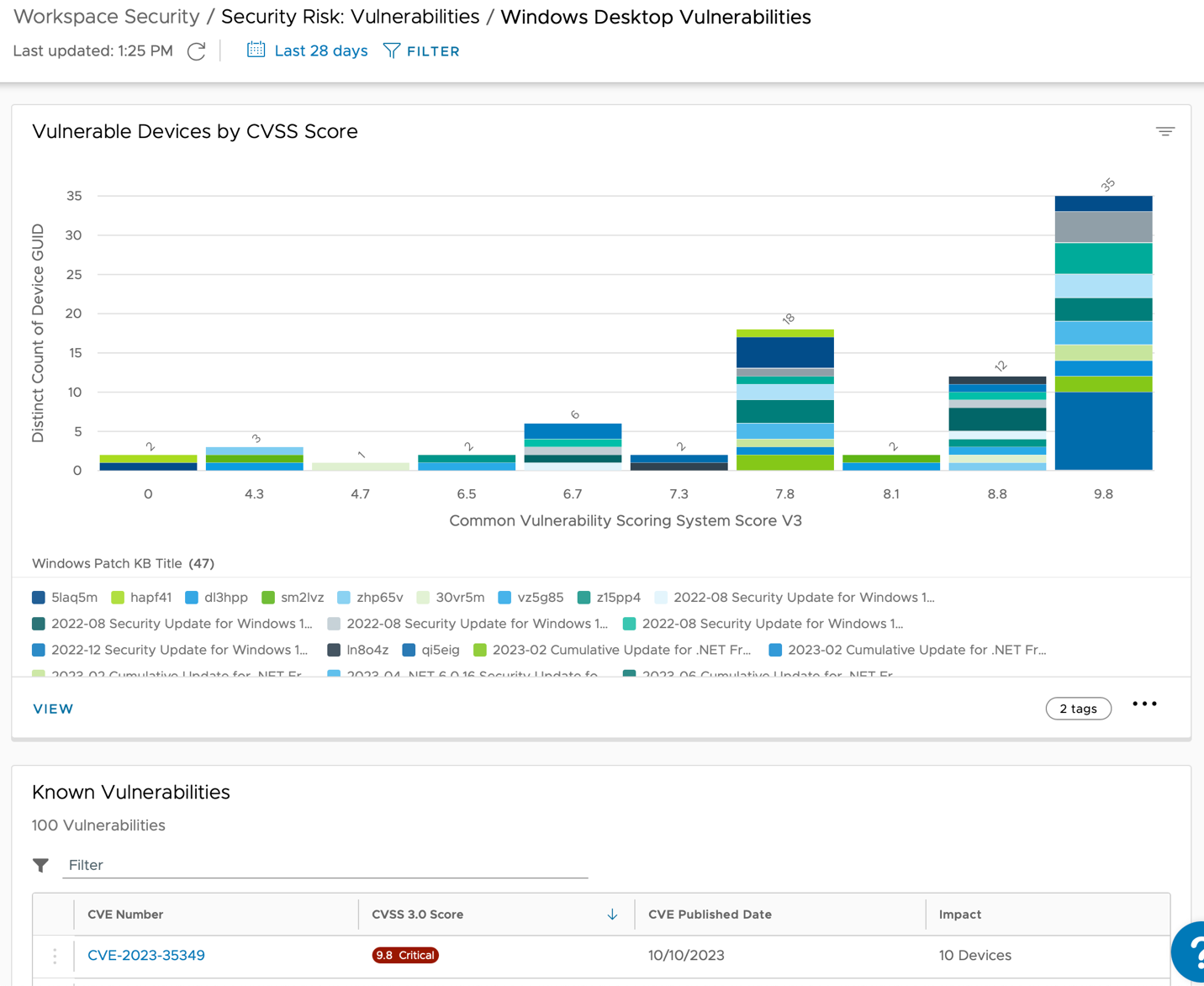Screen dimensions: 1204x986
Task: Click the Known Vulnerabilities Filter text field
Action: pos(325,865)
